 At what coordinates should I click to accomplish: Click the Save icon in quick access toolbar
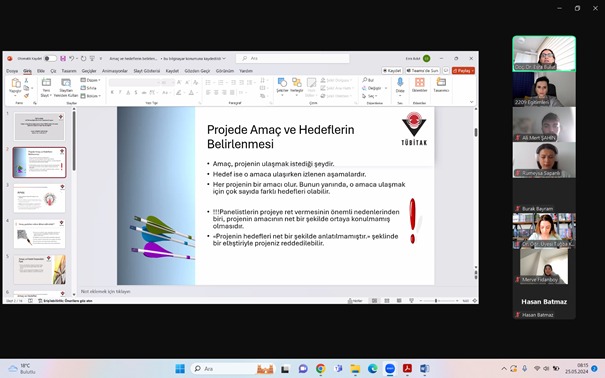63,58
